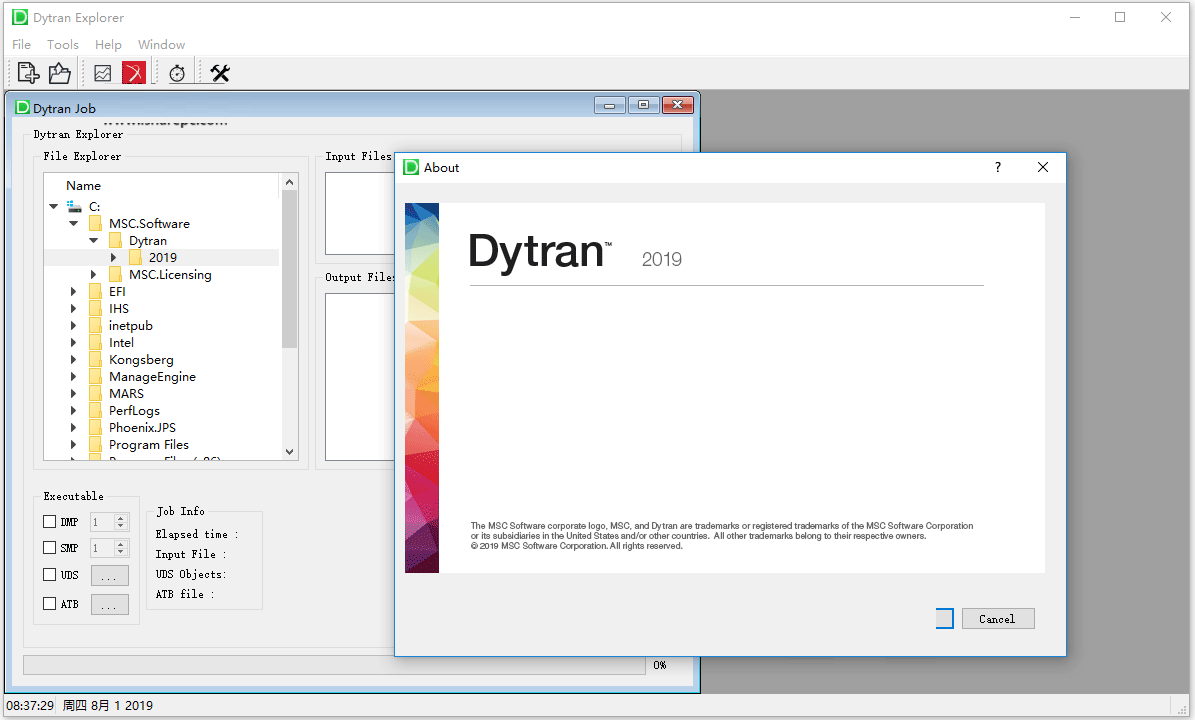Select the Phoenix.JPS folder
The width and height of the screenshot is (1195, 720).
point(142,427)
